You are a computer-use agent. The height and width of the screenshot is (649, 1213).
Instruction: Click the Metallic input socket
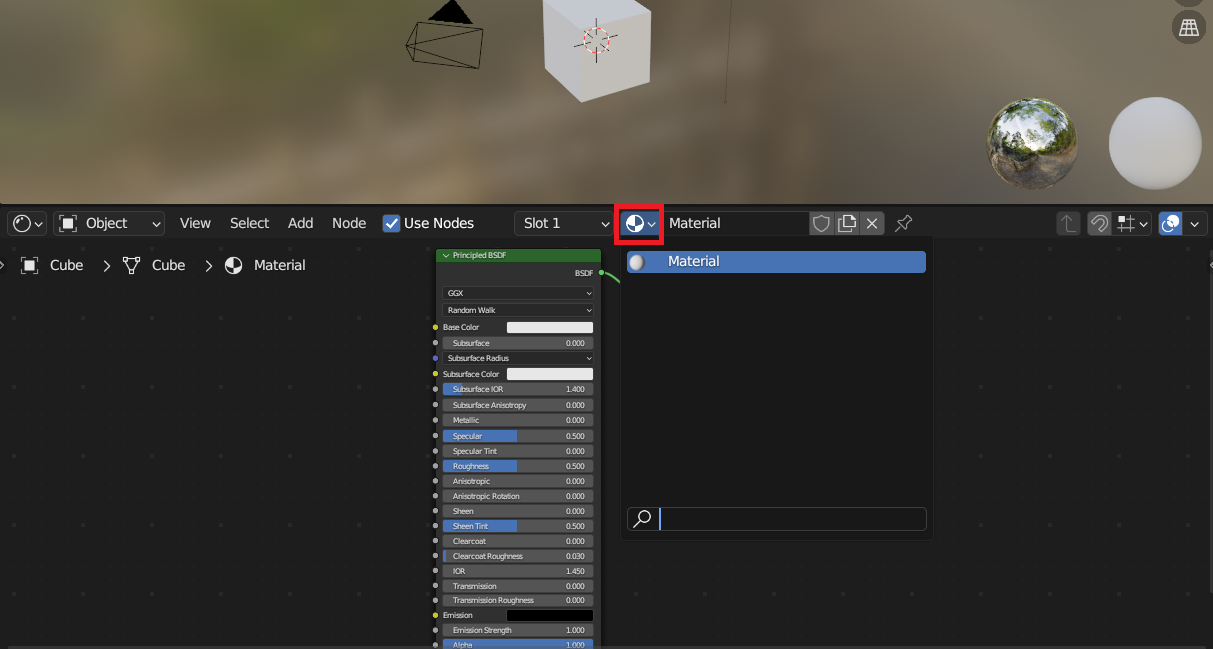(435, 420)
